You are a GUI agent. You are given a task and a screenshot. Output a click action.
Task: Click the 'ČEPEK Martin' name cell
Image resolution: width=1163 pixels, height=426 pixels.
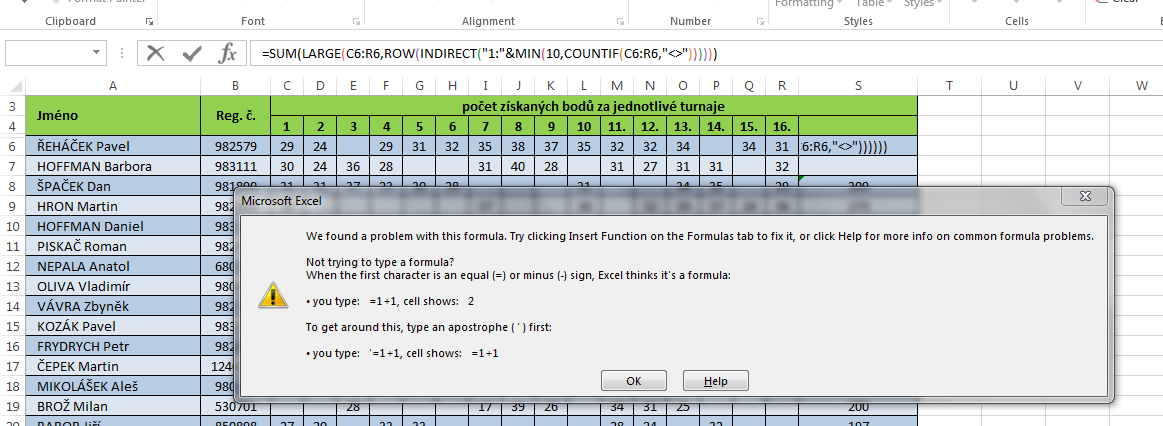[113, 366]
